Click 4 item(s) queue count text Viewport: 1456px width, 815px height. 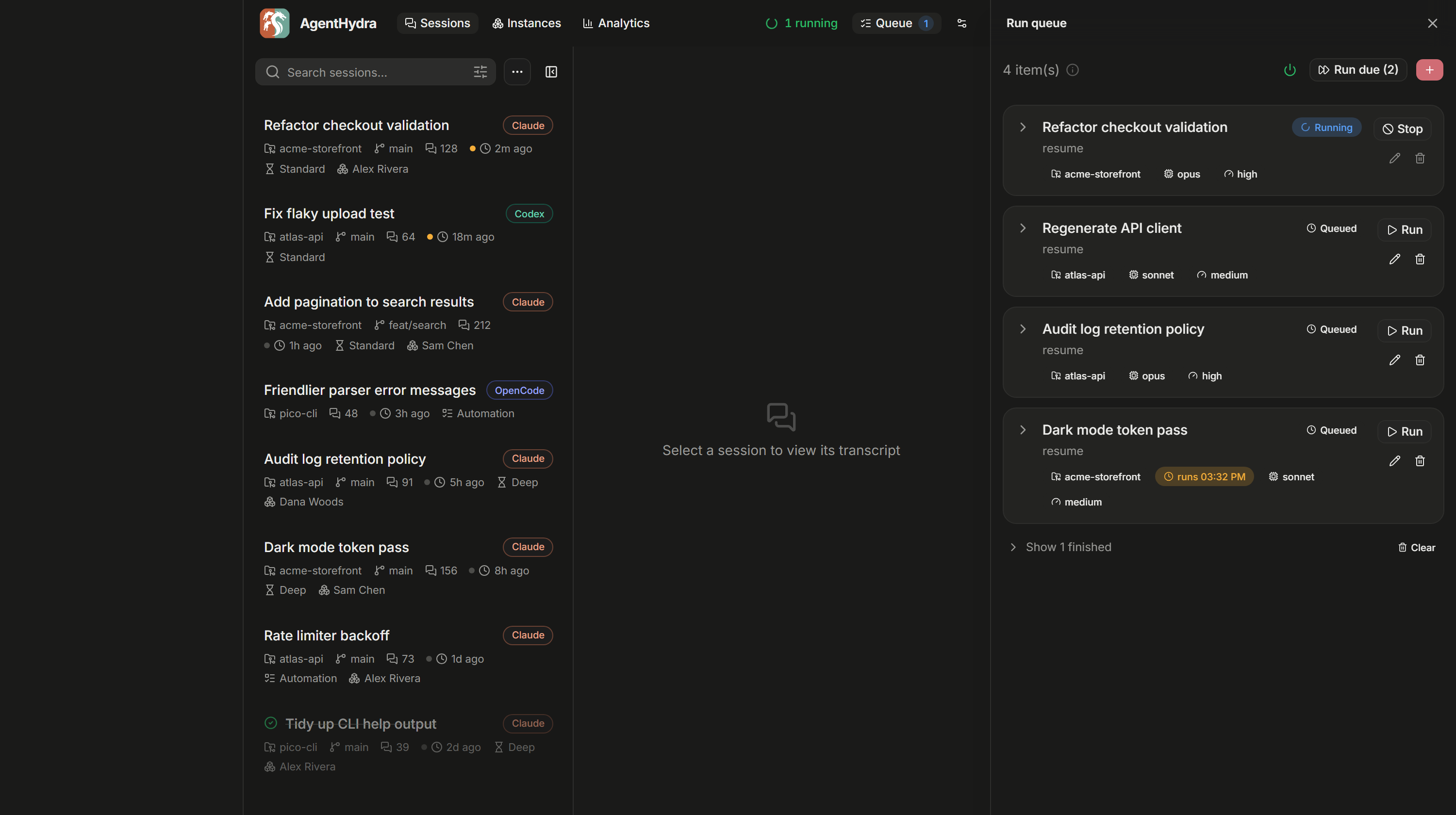tap(1030, 70)
